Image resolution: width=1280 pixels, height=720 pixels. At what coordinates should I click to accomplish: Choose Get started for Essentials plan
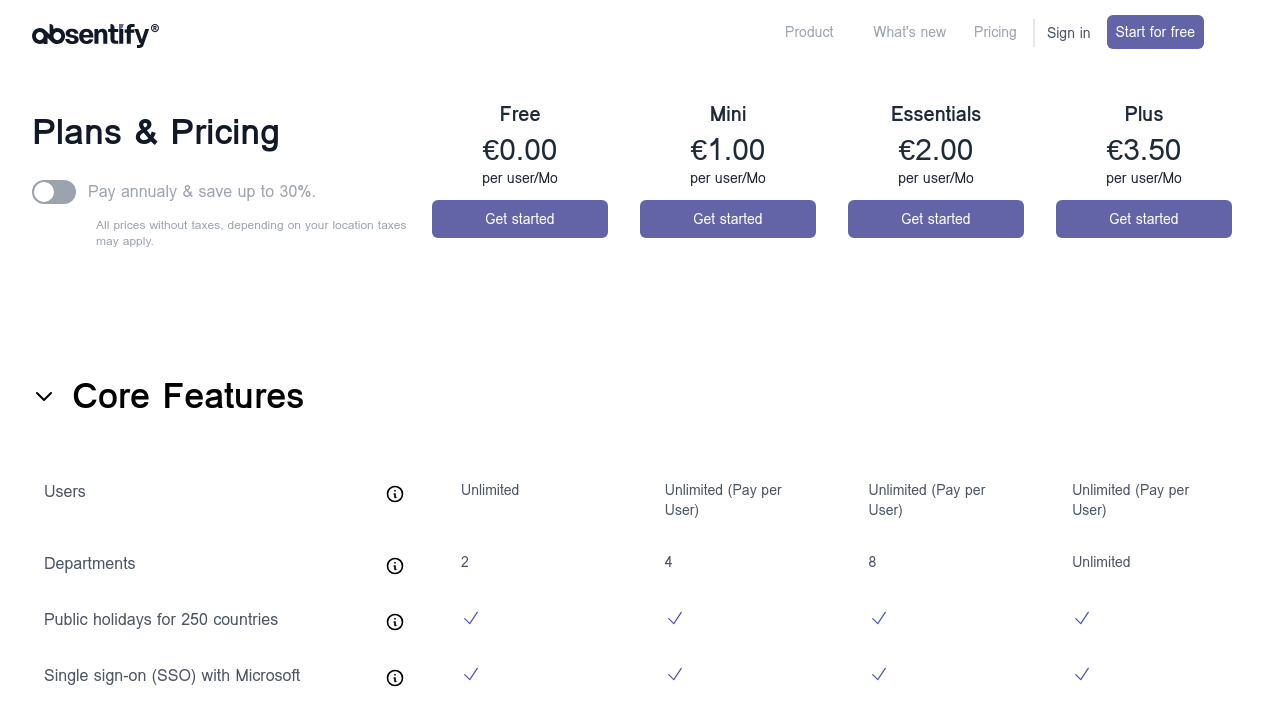point(936,219)
